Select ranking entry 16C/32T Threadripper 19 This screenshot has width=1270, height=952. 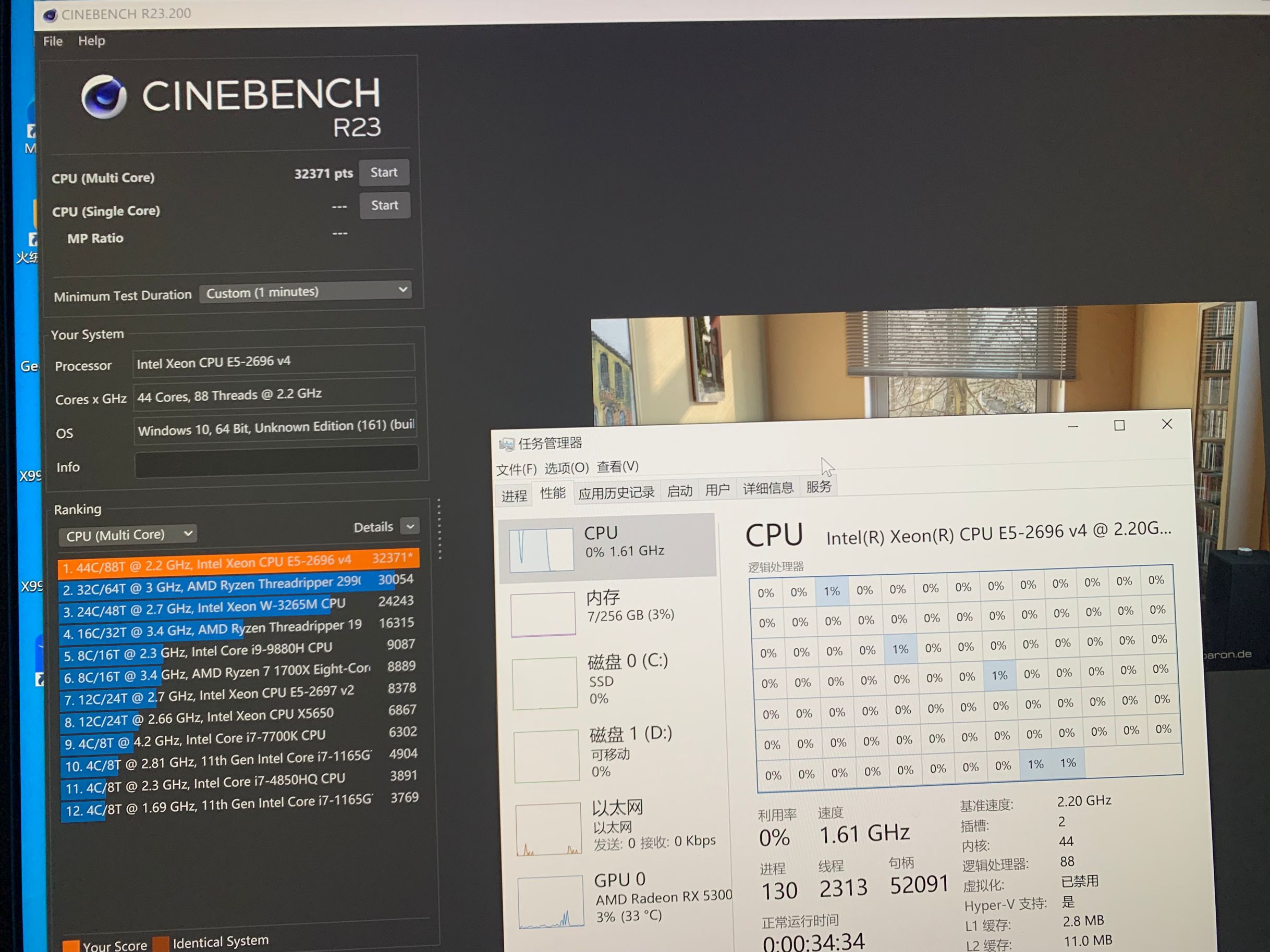[x=239, y=629]
